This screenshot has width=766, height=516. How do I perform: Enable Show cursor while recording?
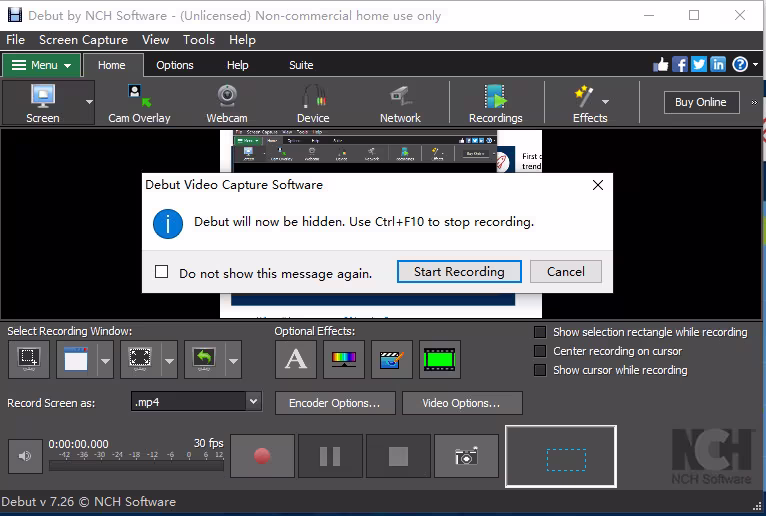(x=540, y=370)
